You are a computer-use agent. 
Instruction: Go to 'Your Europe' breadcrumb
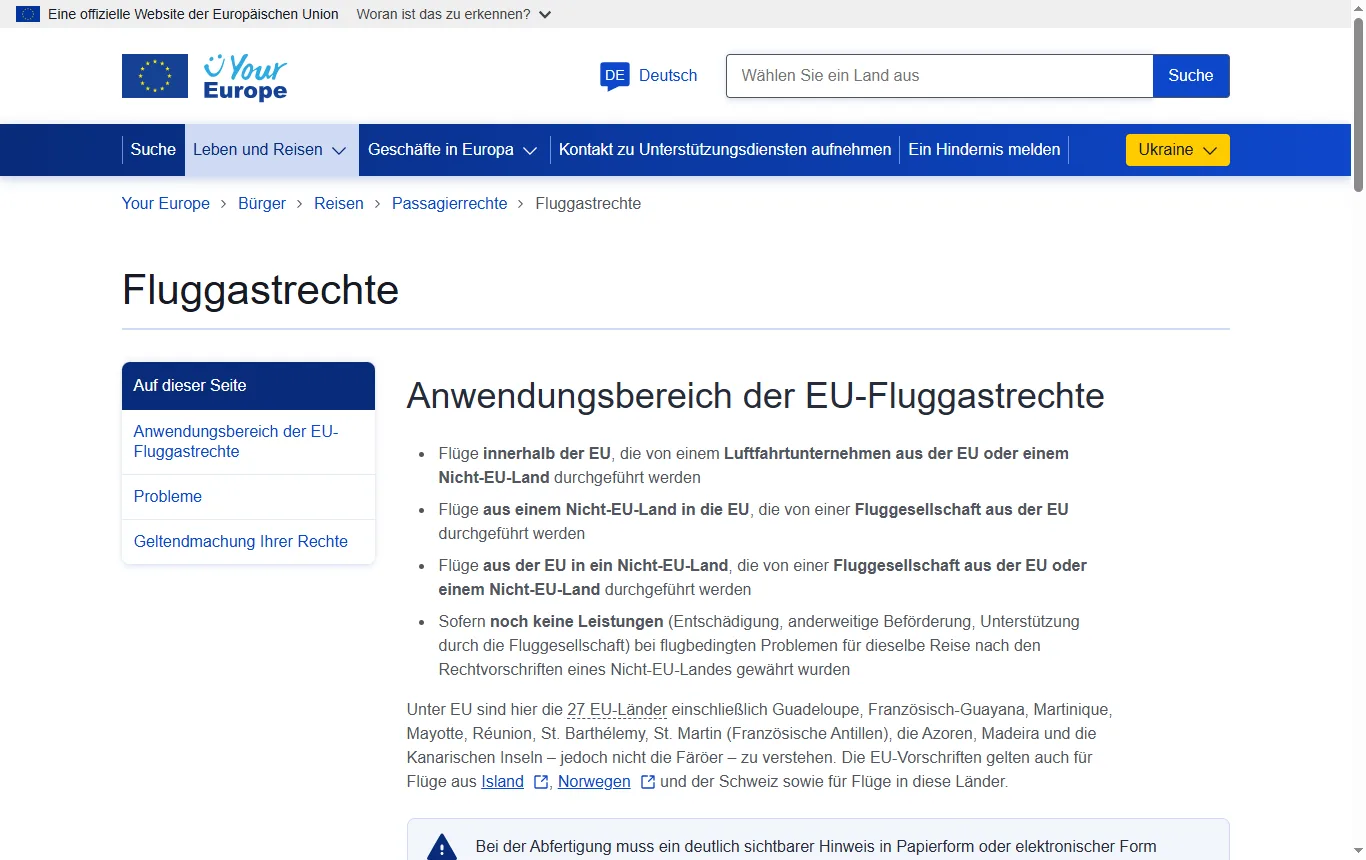pos(166,204)
